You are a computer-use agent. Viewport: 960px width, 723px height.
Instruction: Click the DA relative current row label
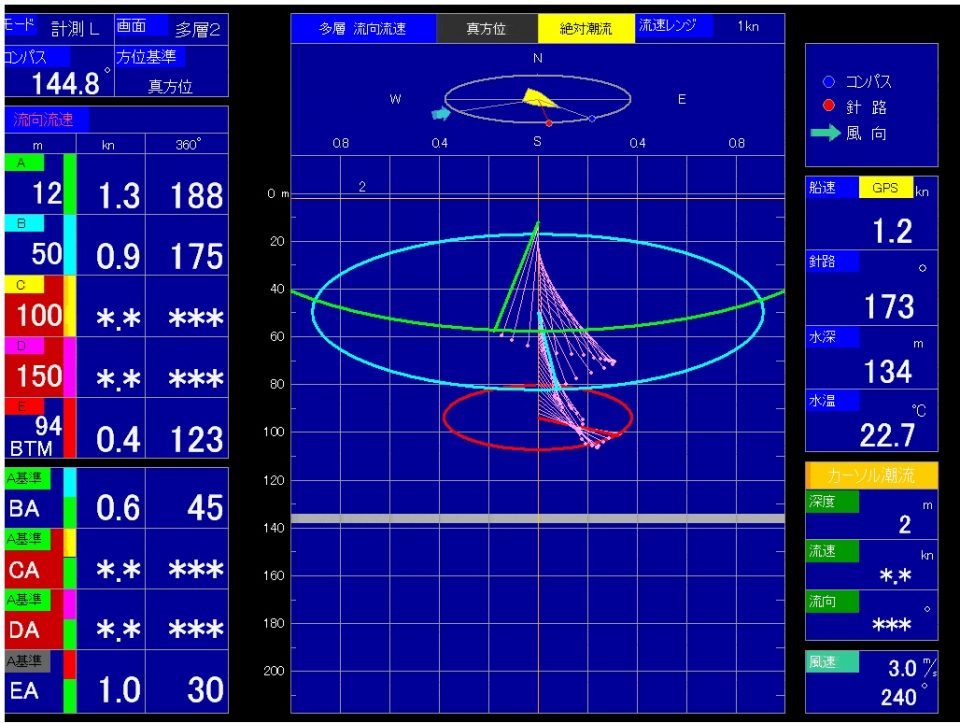pos(24,630)
